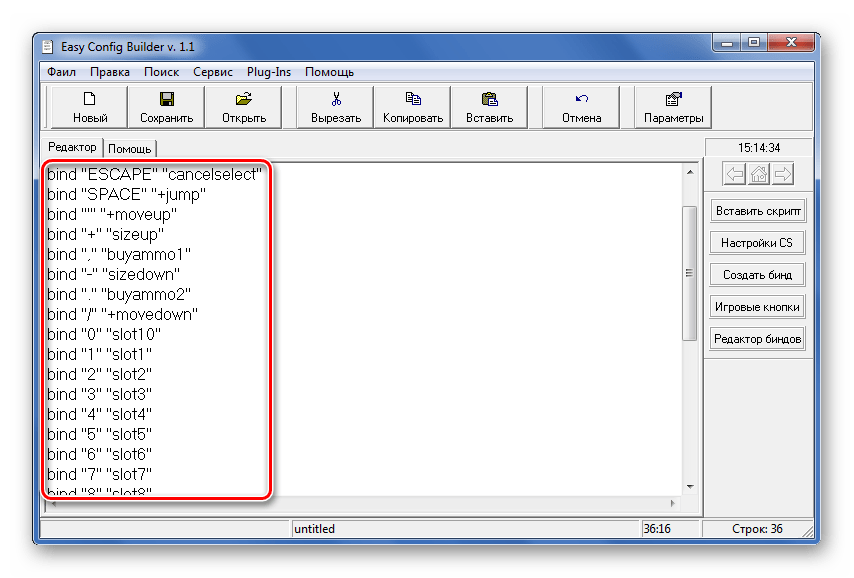Image resolution: width=854 pixels, height=578 pixels.
Task: Switch to the Помощь tab
Action: 130,149
